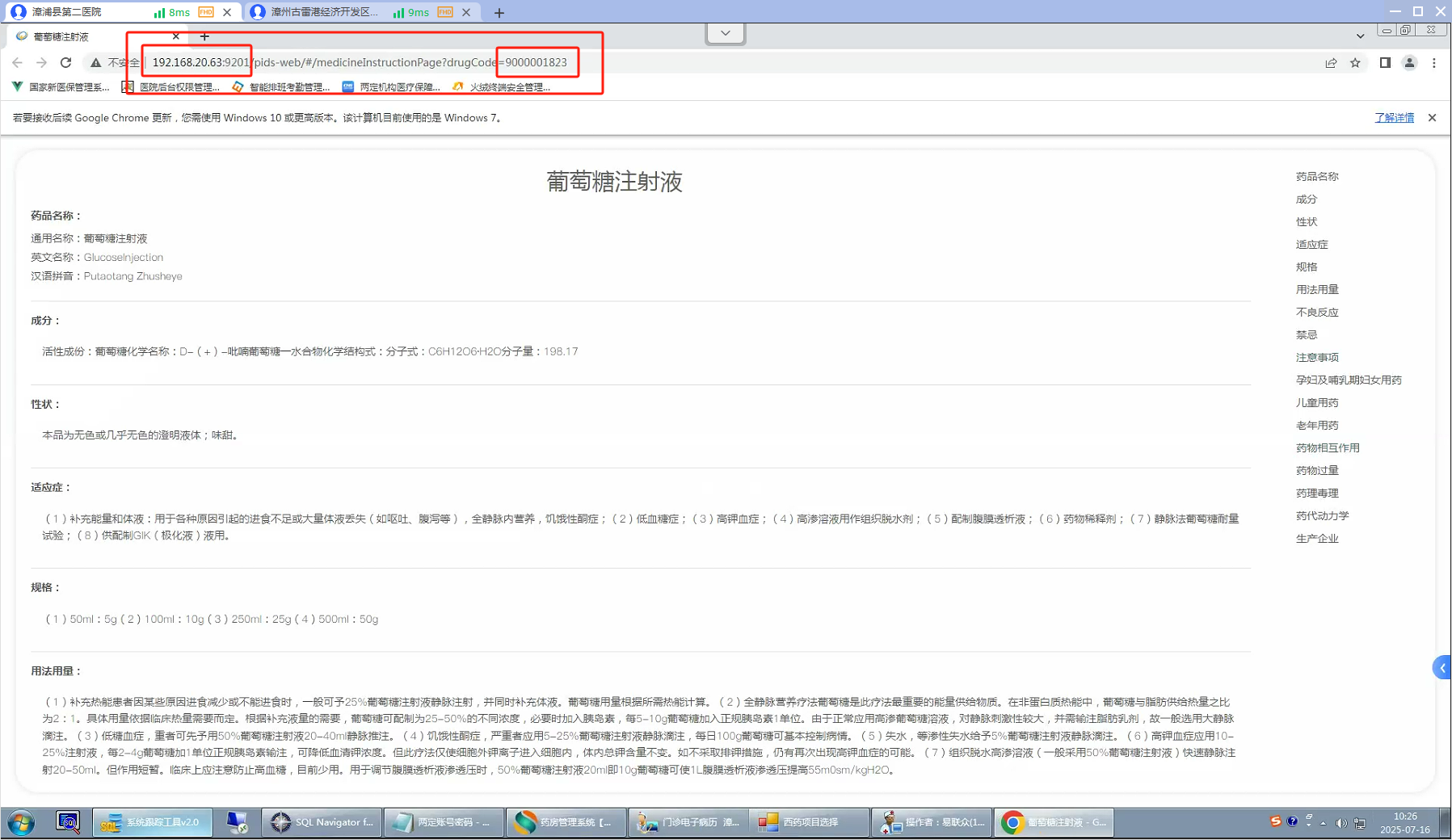
Task: Jump to the 禁忌 section
Action: [x=1307, y=334]
